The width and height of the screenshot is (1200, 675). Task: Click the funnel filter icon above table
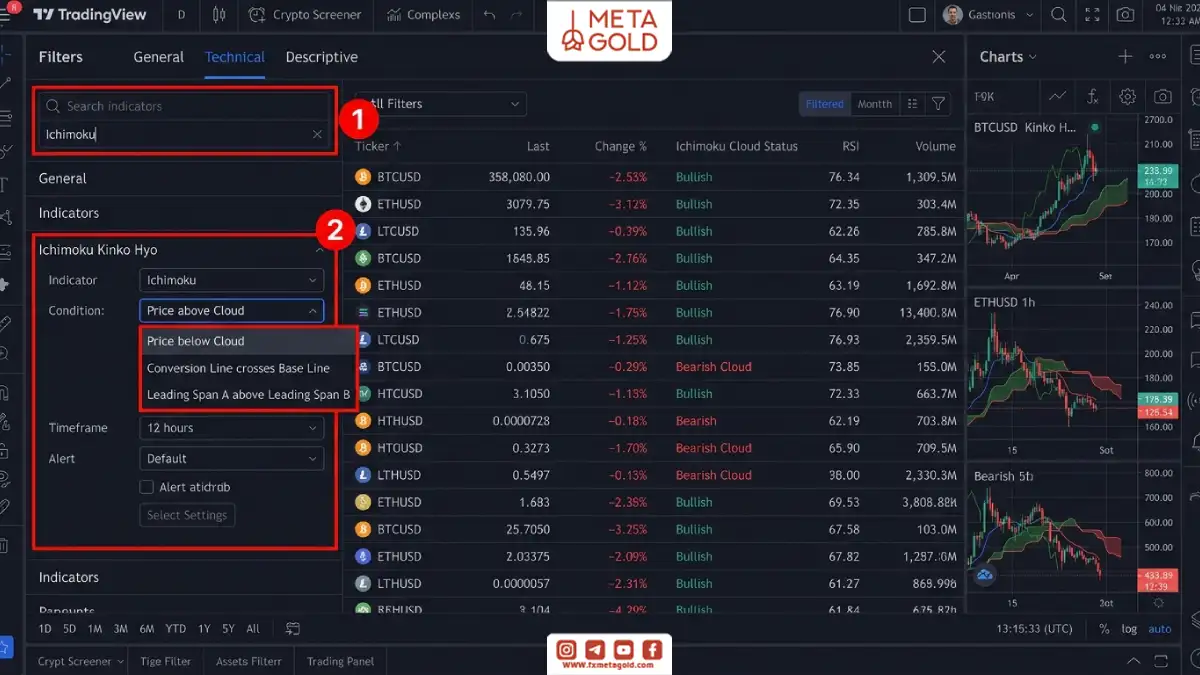pyautogui.click(x=938, y=104)
